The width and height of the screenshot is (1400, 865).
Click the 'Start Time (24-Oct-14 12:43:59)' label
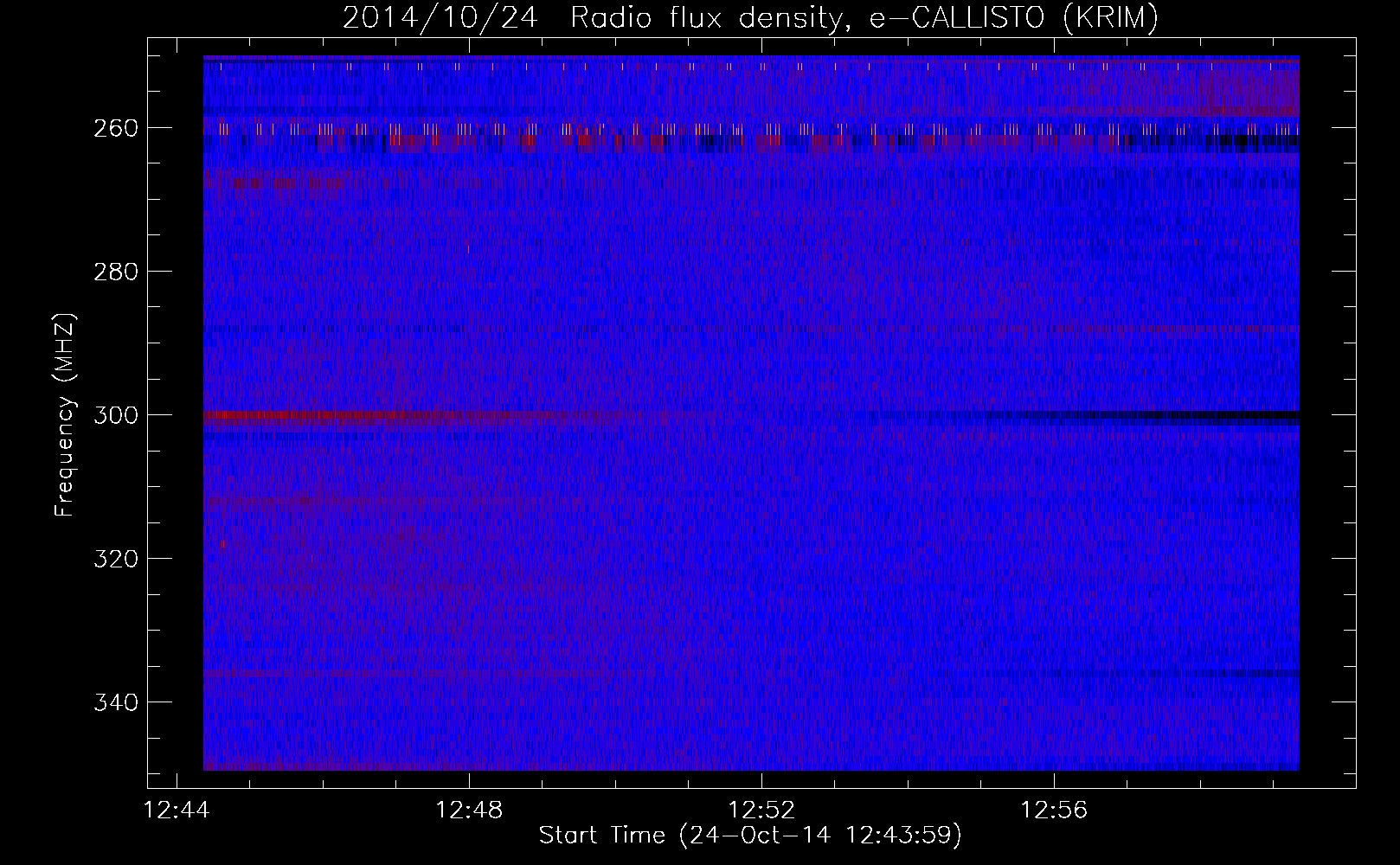[750, 836]
